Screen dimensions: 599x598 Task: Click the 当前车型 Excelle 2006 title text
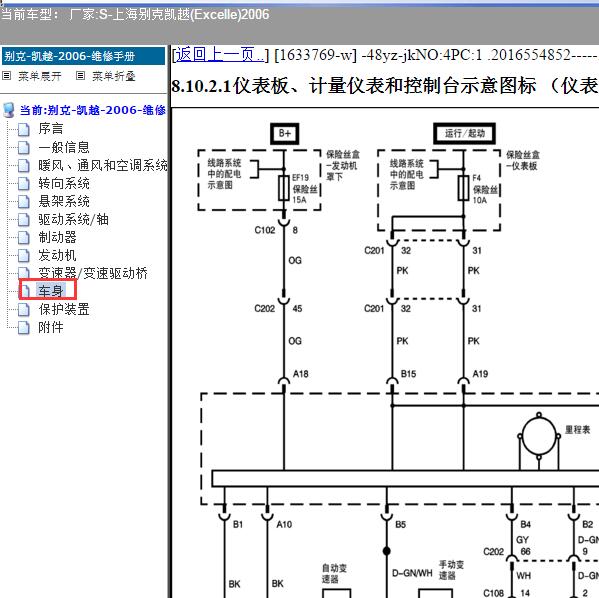coord(135,15)
